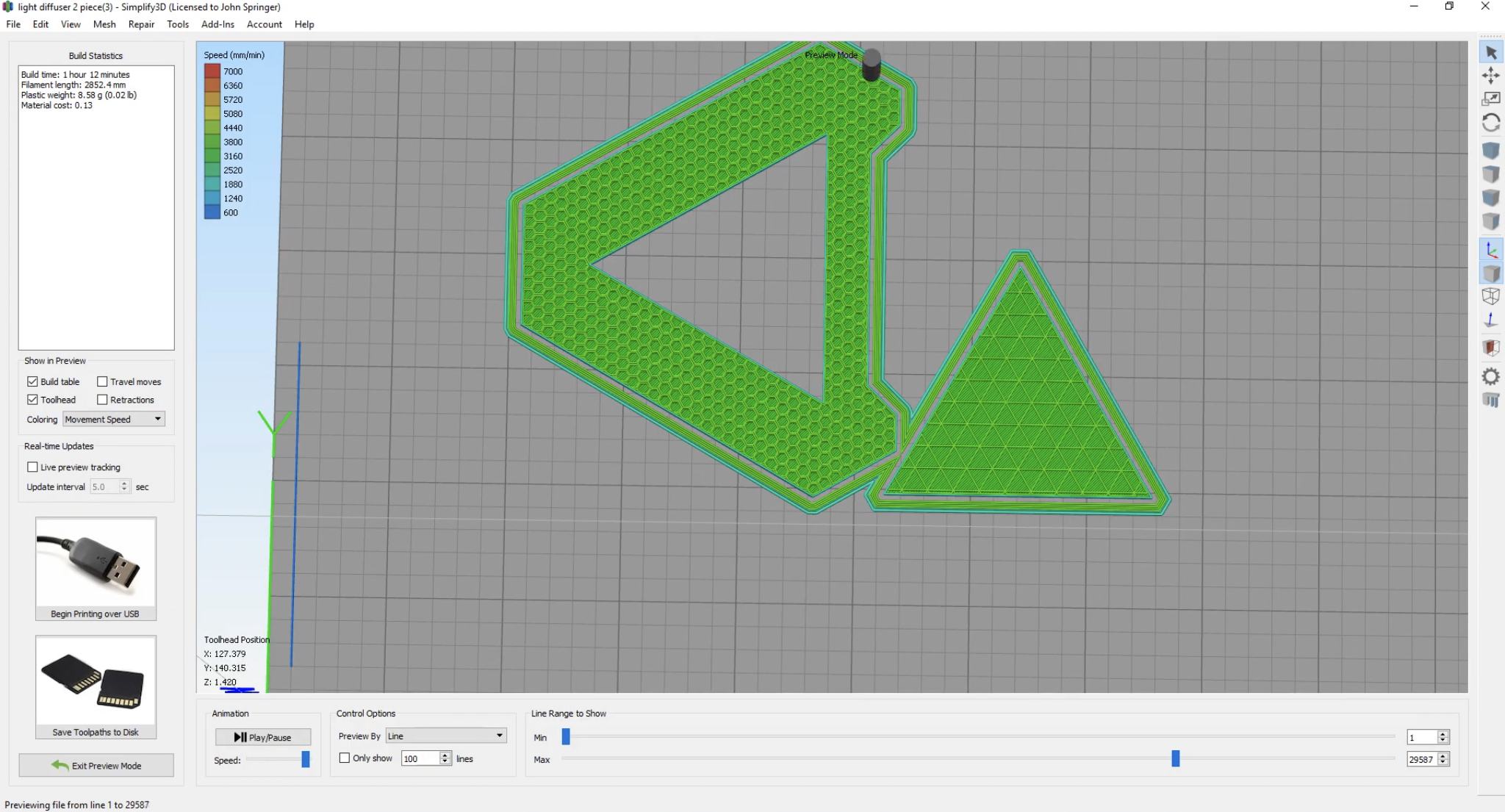
Task: Toggle the coordinate axes display icon
Action: pos(1491,250)
